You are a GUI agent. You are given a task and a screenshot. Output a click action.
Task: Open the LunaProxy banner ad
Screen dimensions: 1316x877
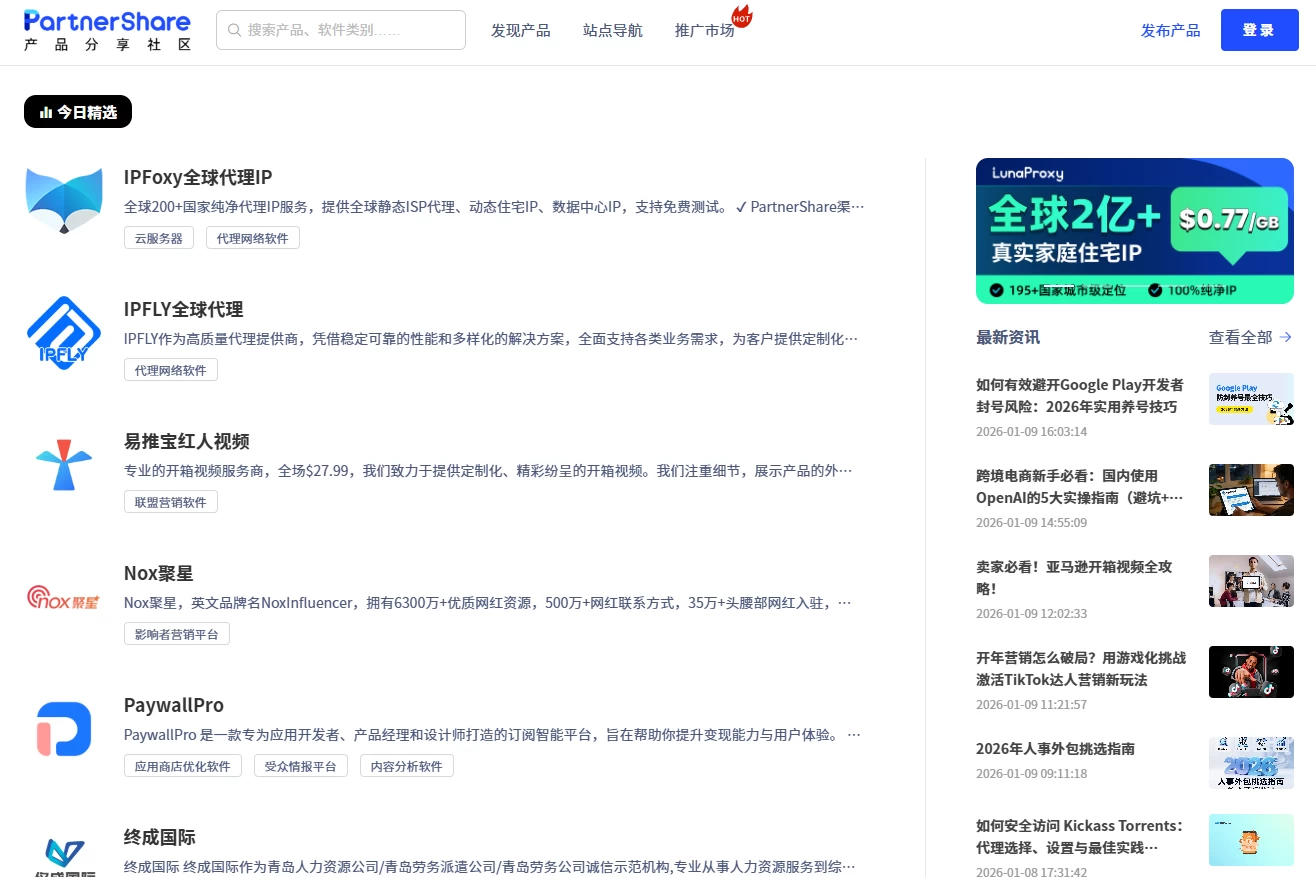[1134, 231]
